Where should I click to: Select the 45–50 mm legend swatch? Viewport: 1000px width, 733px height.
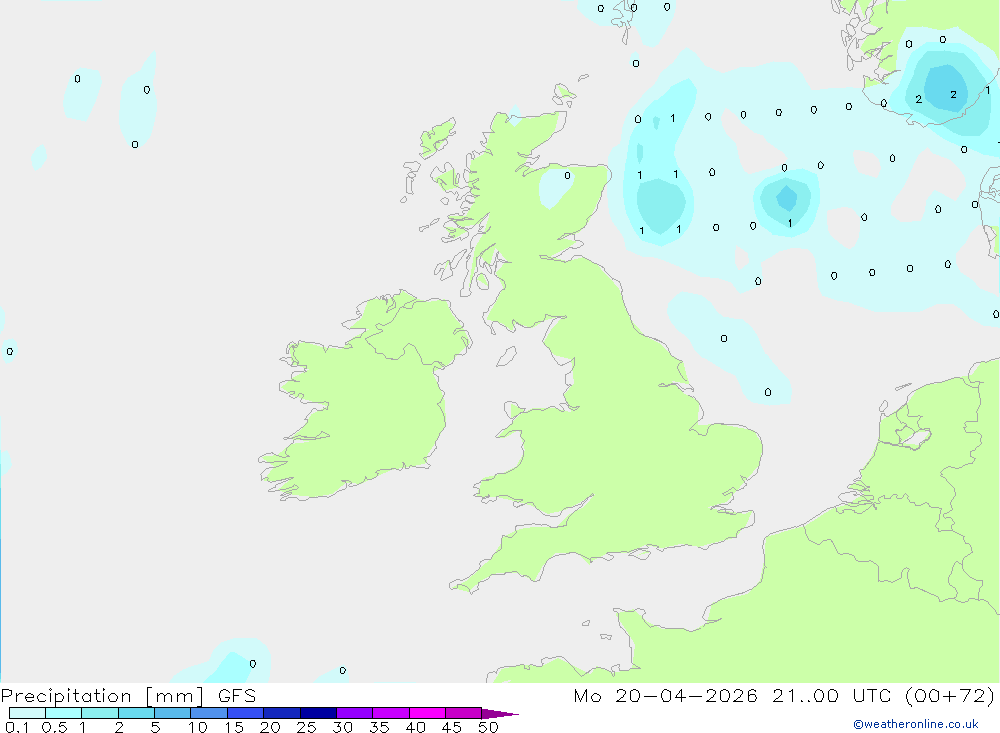[464, 713]
